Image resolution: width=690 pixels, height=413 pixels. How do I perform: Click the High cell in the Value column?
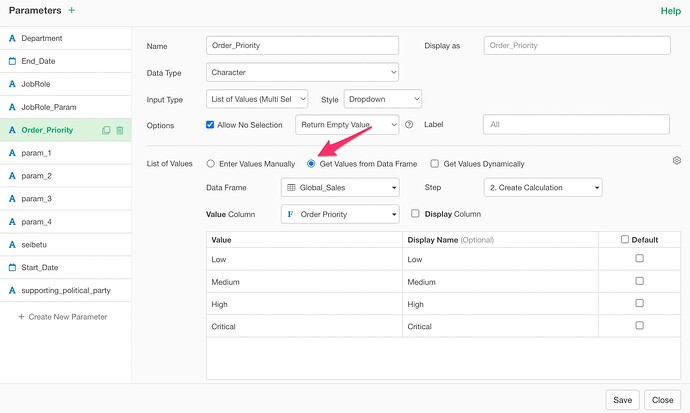click(x=304, y=304)
